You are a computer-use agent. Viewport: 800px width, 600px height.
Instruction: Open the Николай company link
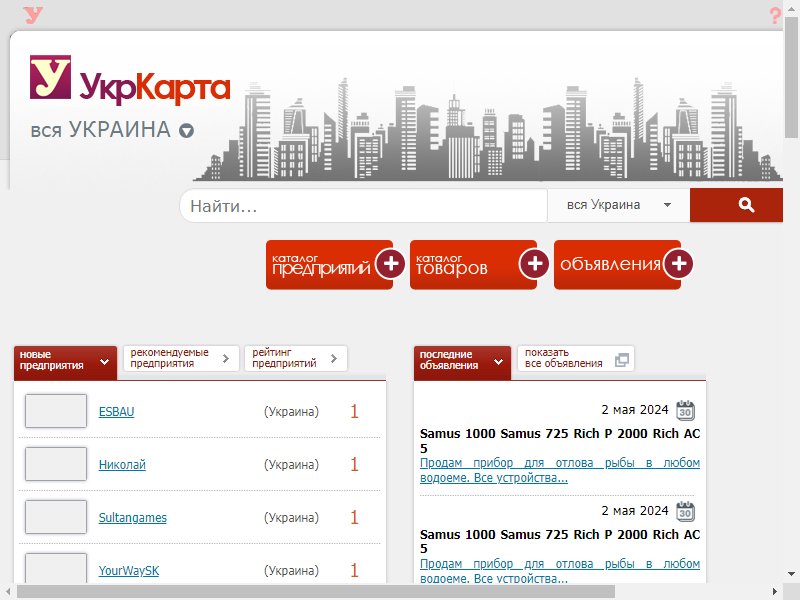[x=122, y=465]
